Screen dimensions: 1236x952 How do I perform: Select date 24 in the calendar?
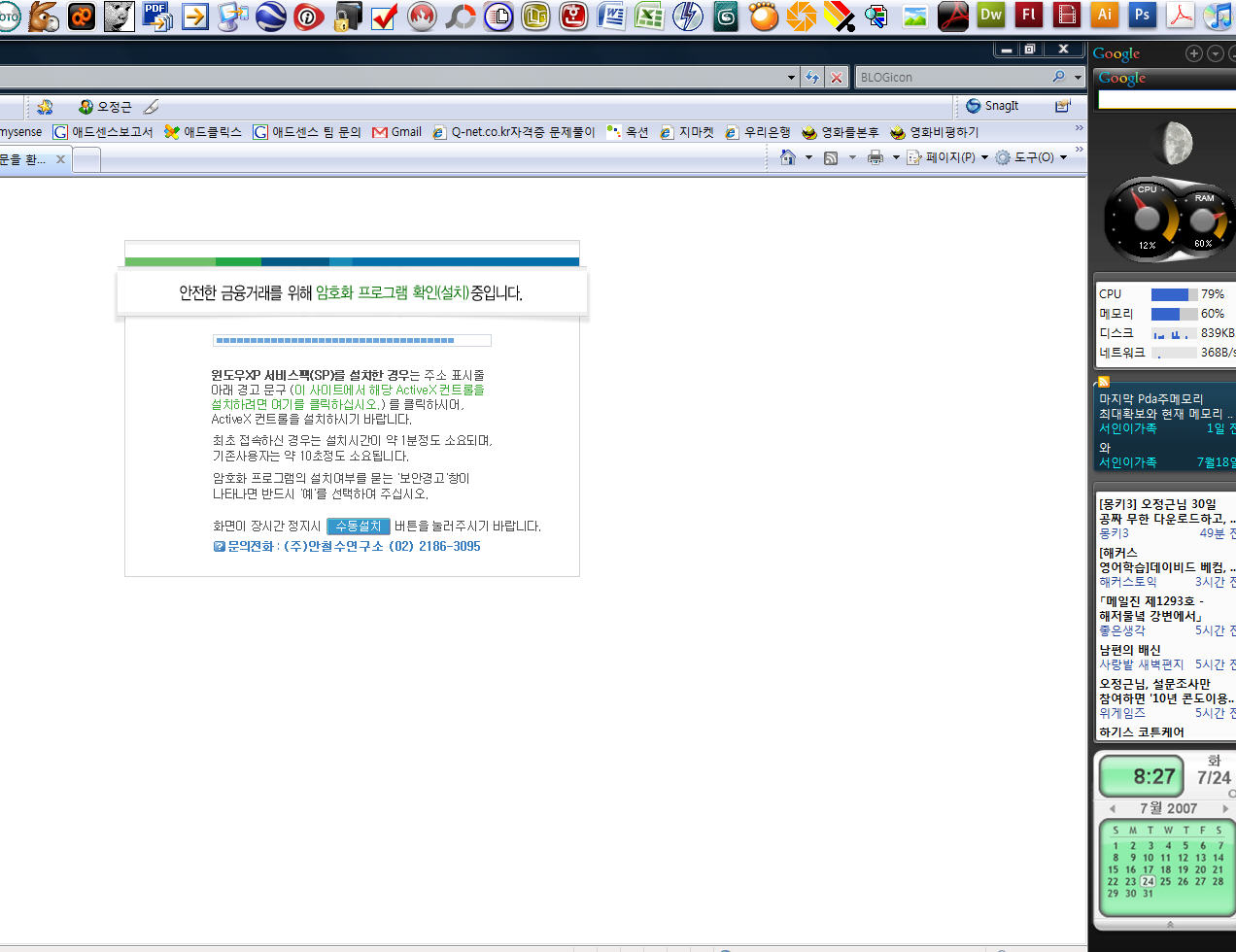click(x=1148, y=881)
